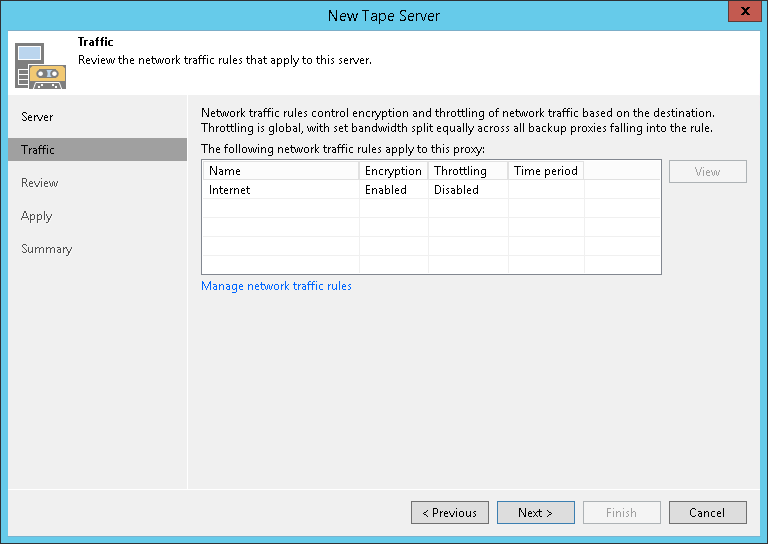Open the Review step
This screenshot has width=768, height=544.
click(x=40, y=183)
